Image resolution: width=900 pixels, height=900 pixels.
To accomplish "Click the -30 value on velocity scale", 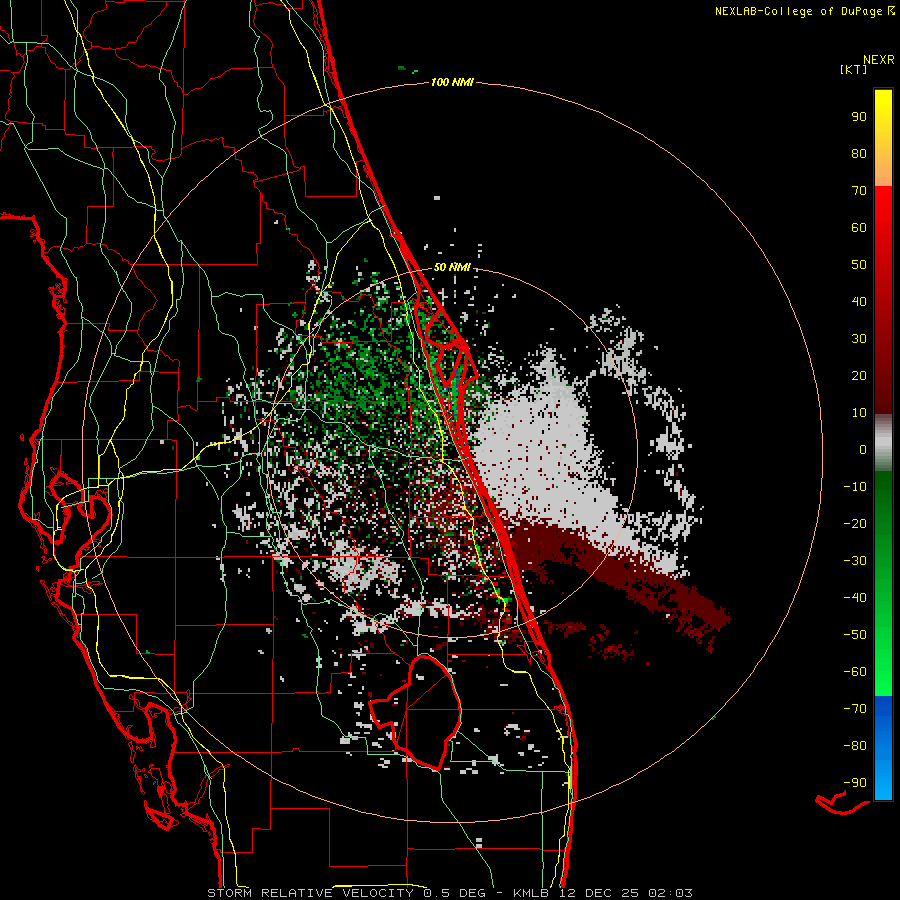I will point(855,561).
